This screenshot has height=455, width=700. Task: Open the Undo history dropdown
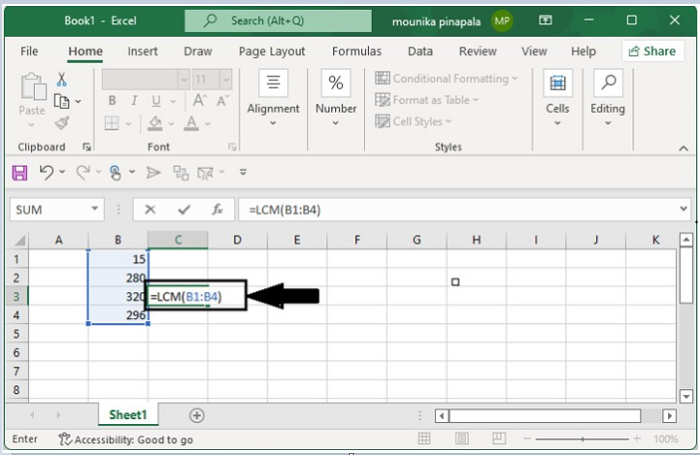click(62, 172)
